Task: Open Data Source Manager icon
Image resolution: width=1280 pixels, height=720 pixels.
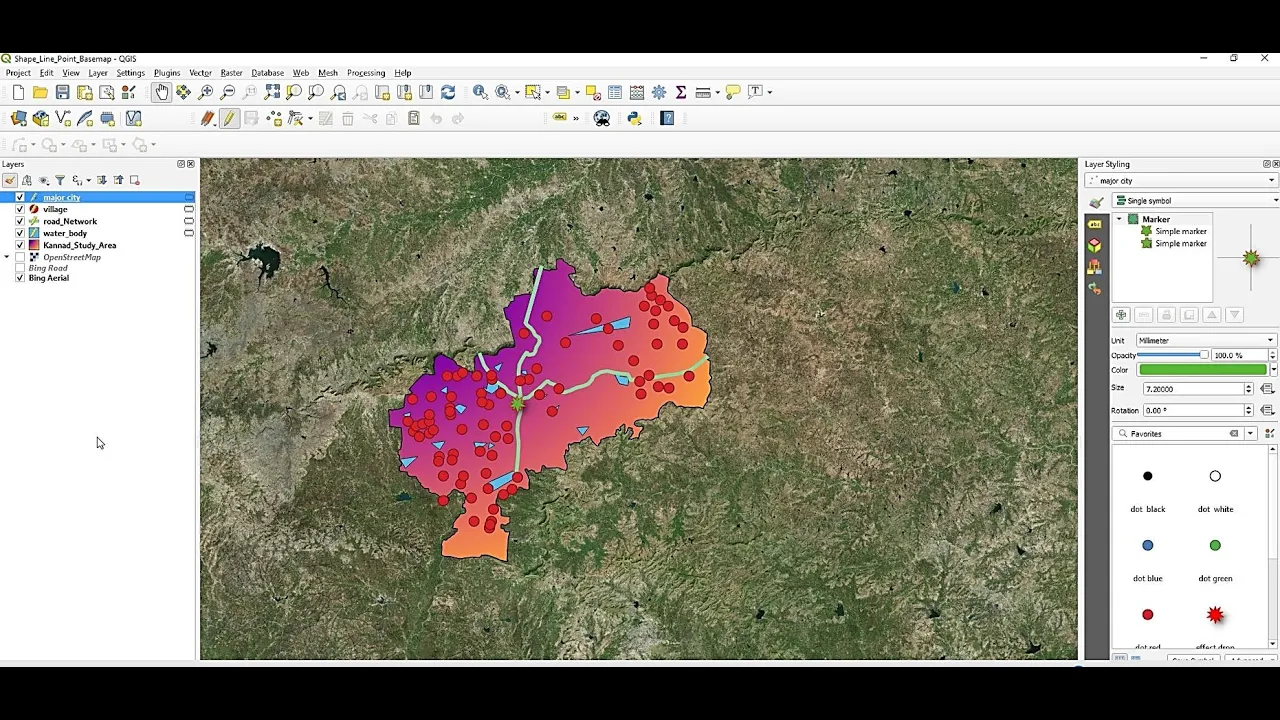Action: pos(18,118)
